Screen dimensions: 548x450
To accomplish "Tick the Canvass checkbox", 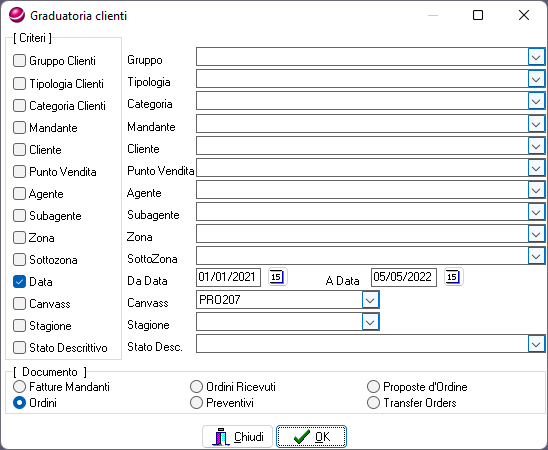I will [x=19, y=304].
